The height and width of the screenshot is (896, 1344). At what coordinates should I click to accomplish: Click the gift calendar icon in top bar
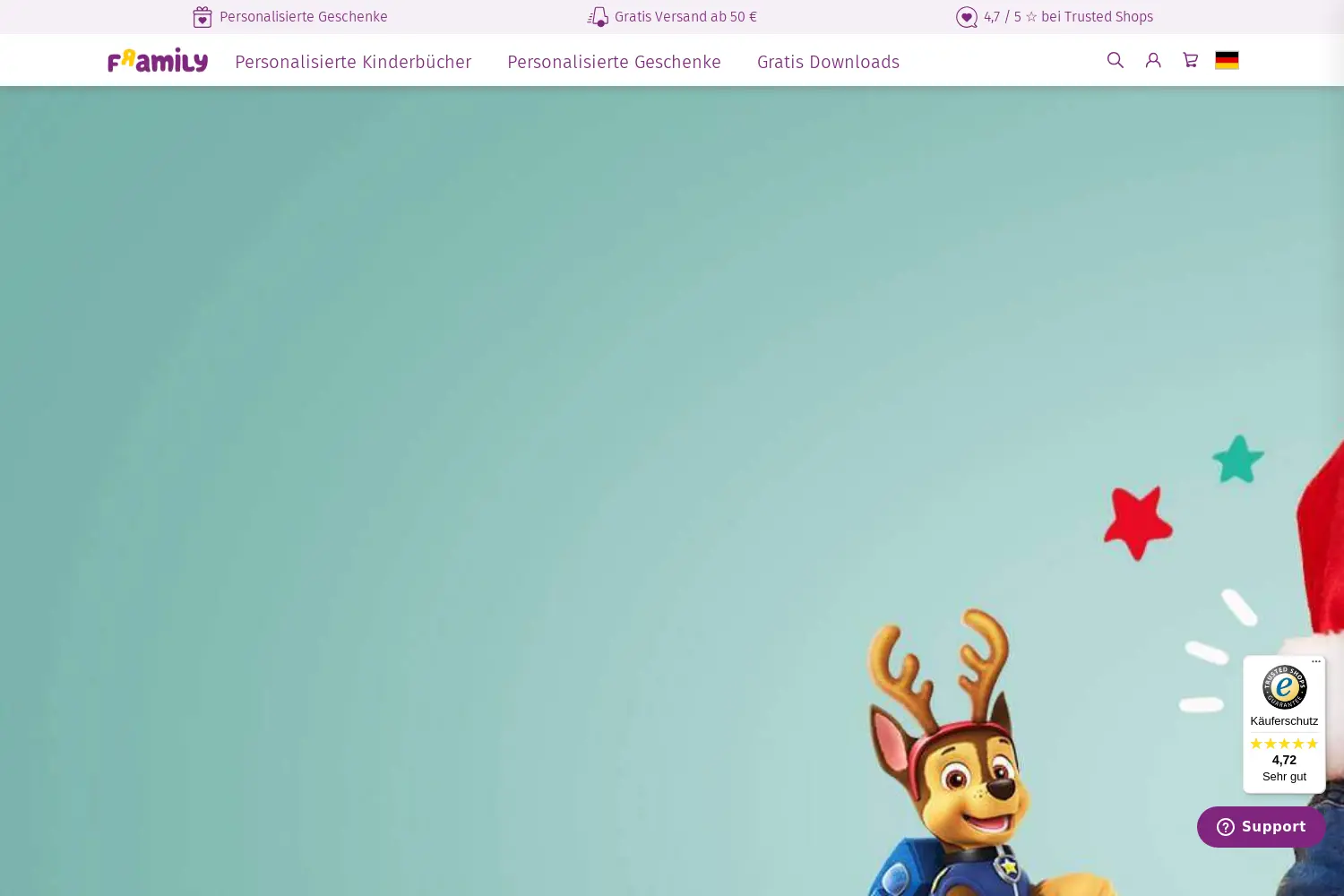coord(202,17)
